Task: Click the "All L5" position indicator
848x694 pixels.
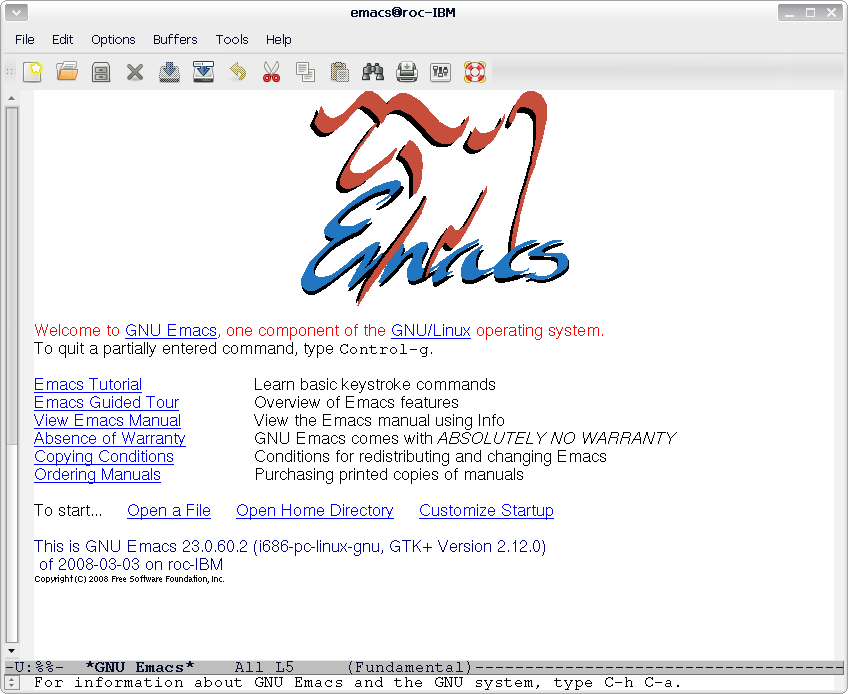Action: point(264,667)
